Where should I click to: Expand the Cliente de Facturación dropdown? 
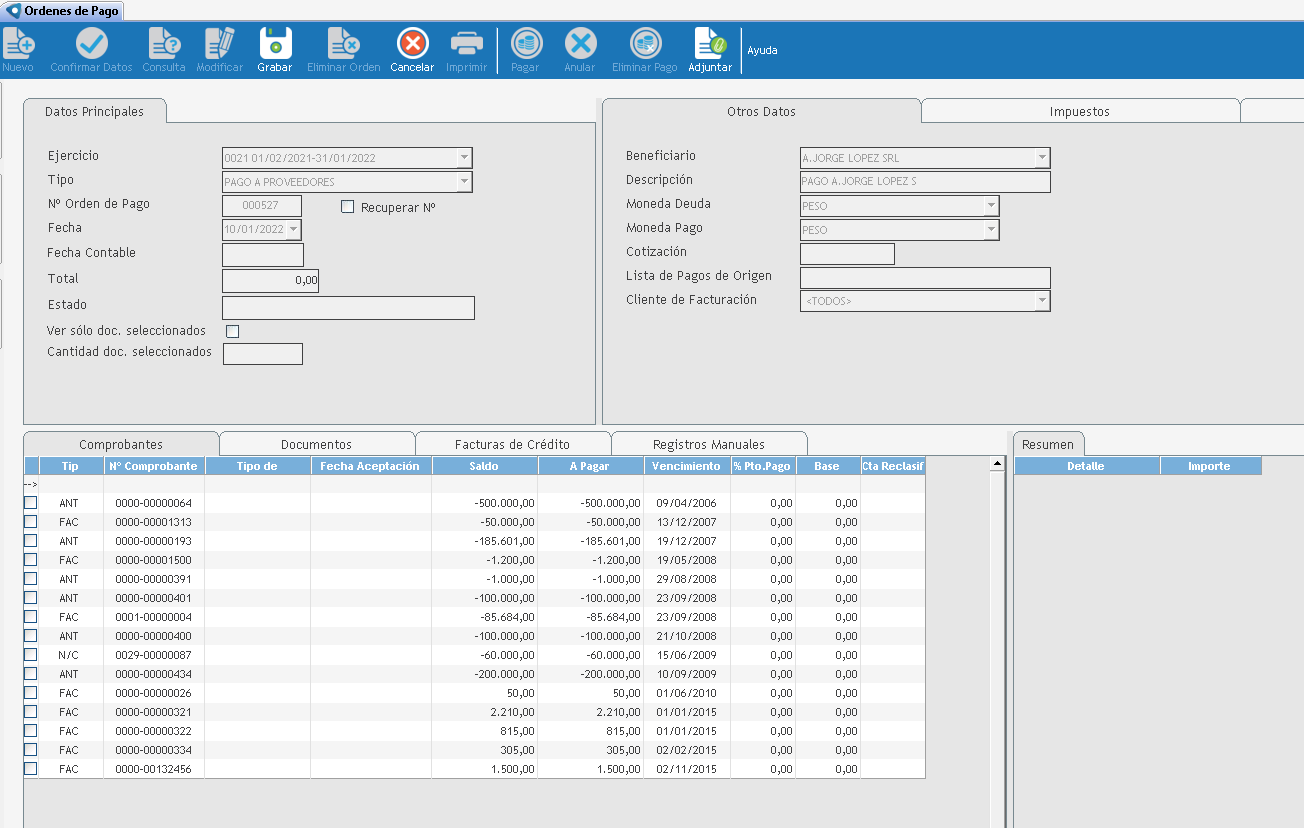tap(1042, 301)
